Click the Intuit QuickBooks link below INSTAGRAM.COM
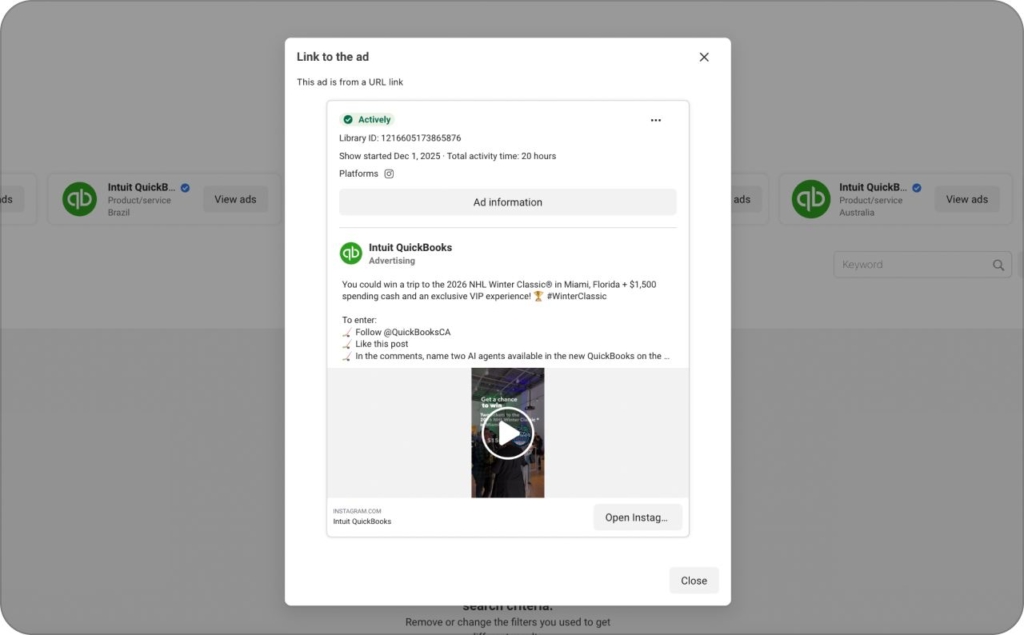The image size is (1024, 635). point(361,521)
